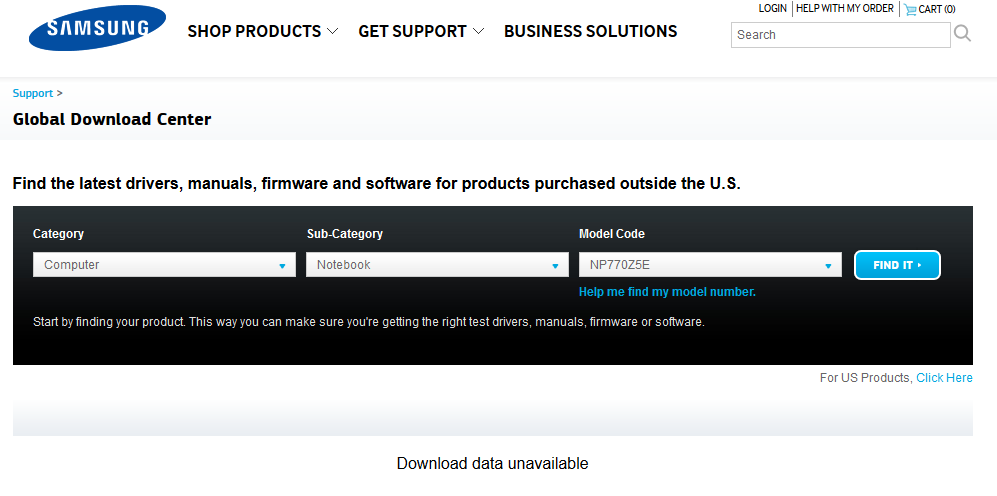
Task: Click Download data unavailable text
Action: [x=492, y=464]
